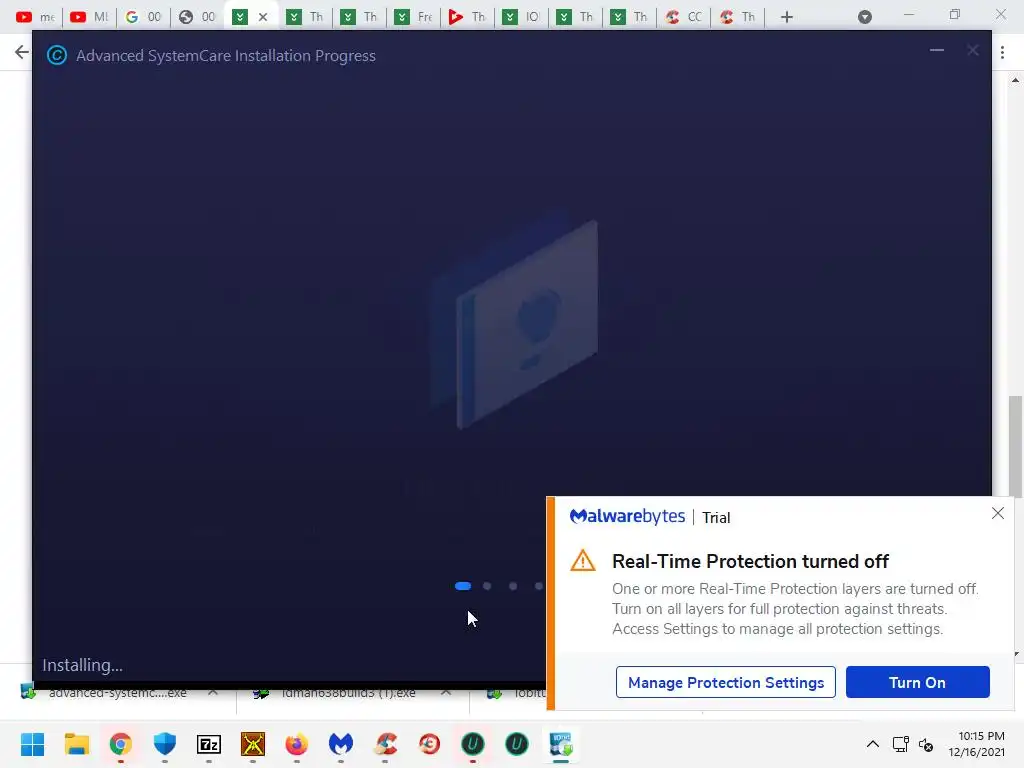
Task: Select the third slide indicator dot
Action: point(513,586)
